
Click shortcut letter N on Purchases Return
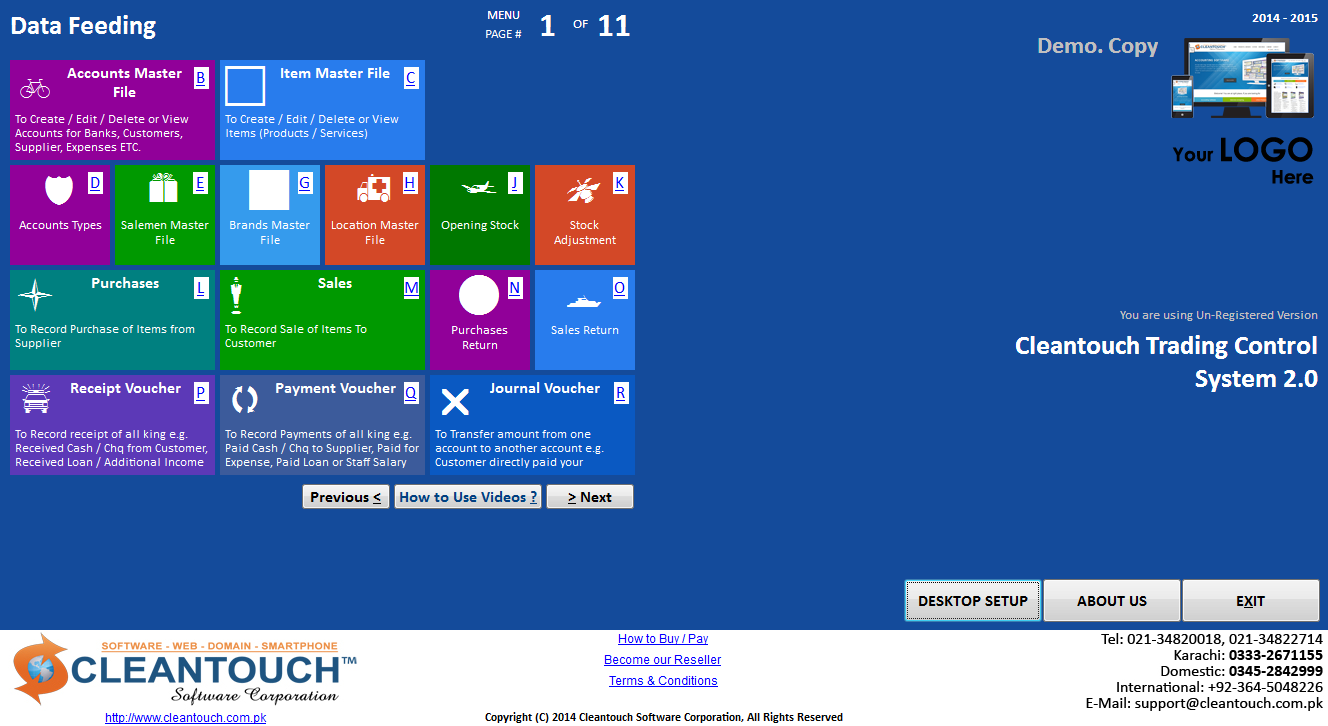coord(515,288)
